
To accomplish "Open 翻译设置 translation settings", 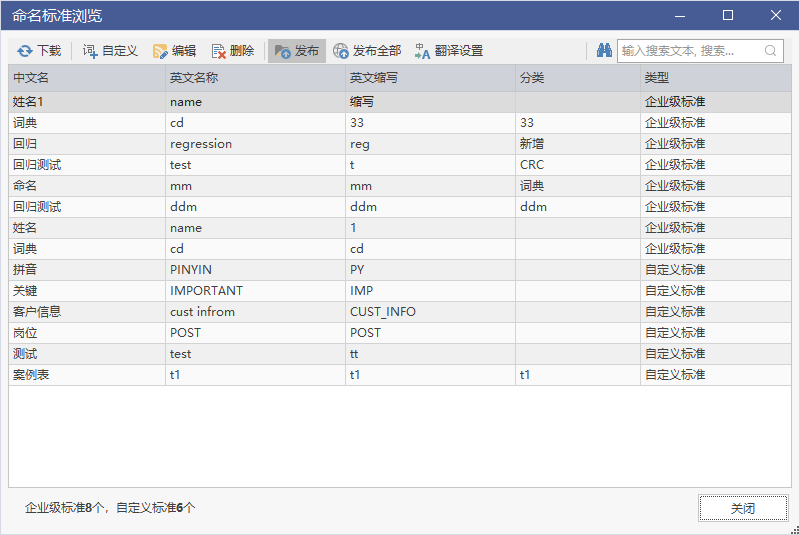I will pos(448,51).
